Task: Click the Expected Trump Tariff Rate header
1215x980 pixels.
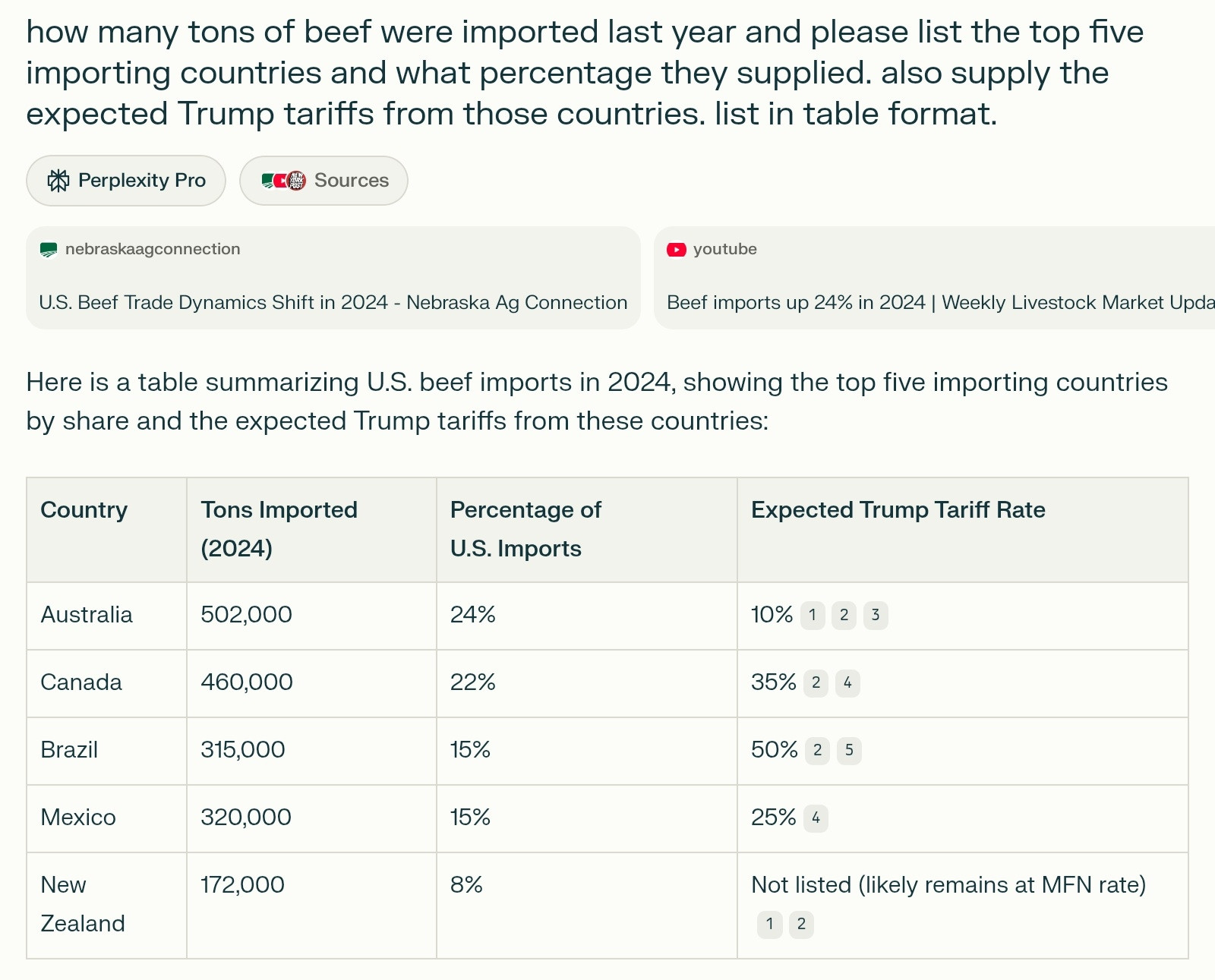Action: (898, 510)
